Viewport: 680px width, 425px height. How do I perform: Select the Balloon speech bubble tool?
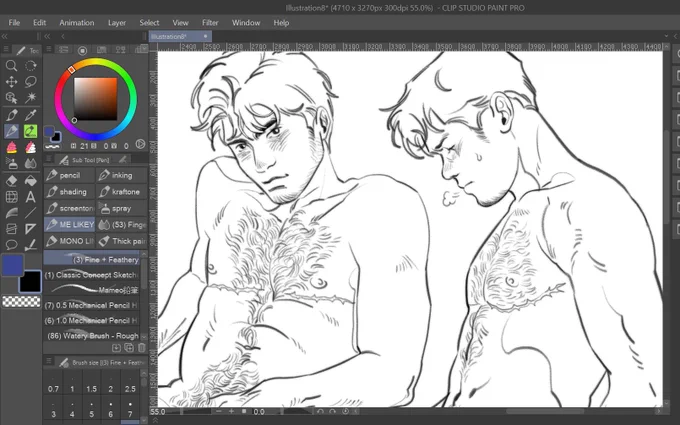click(x=11, y=245)
